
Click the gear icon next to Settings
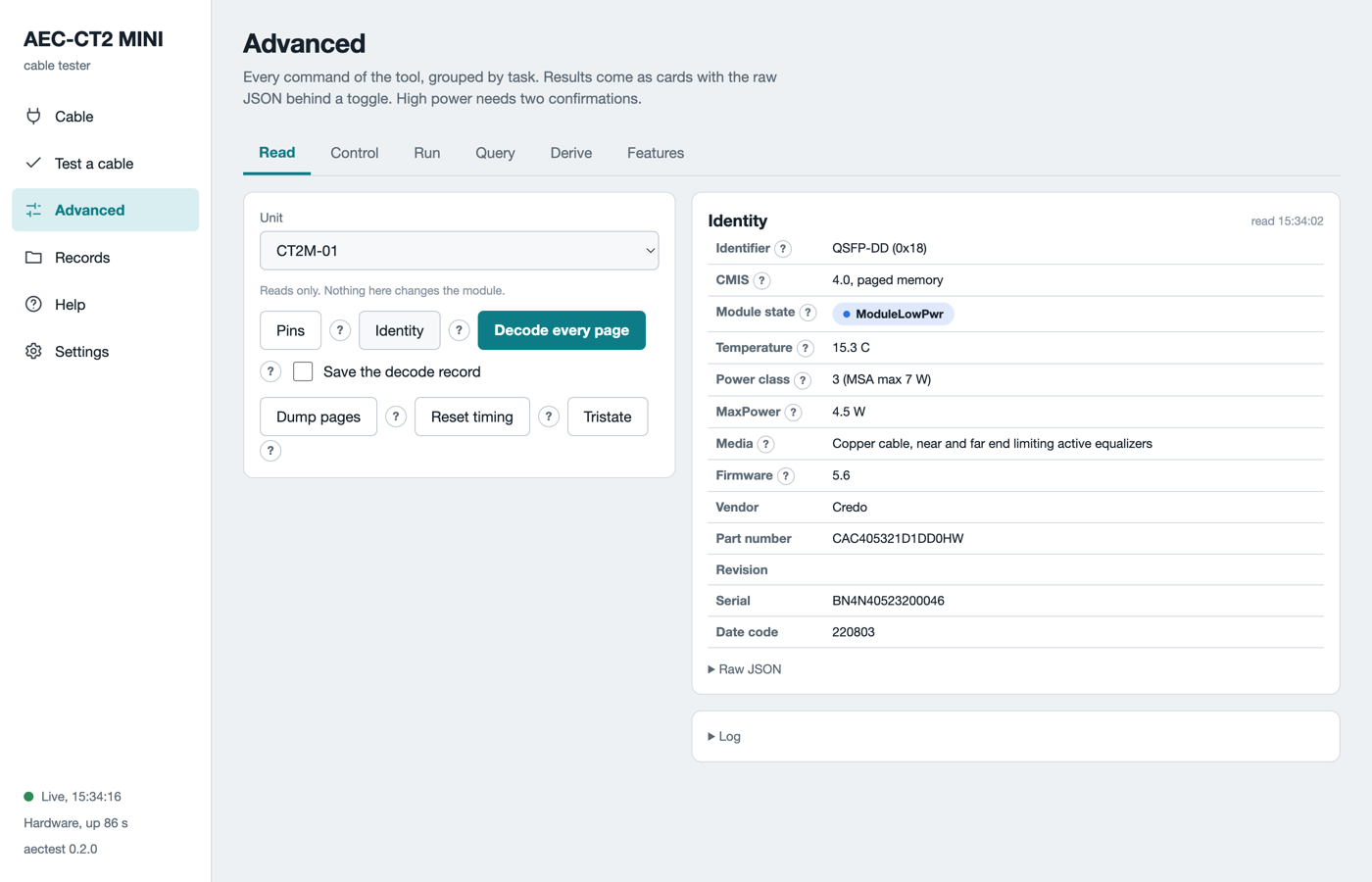[33, 351]
